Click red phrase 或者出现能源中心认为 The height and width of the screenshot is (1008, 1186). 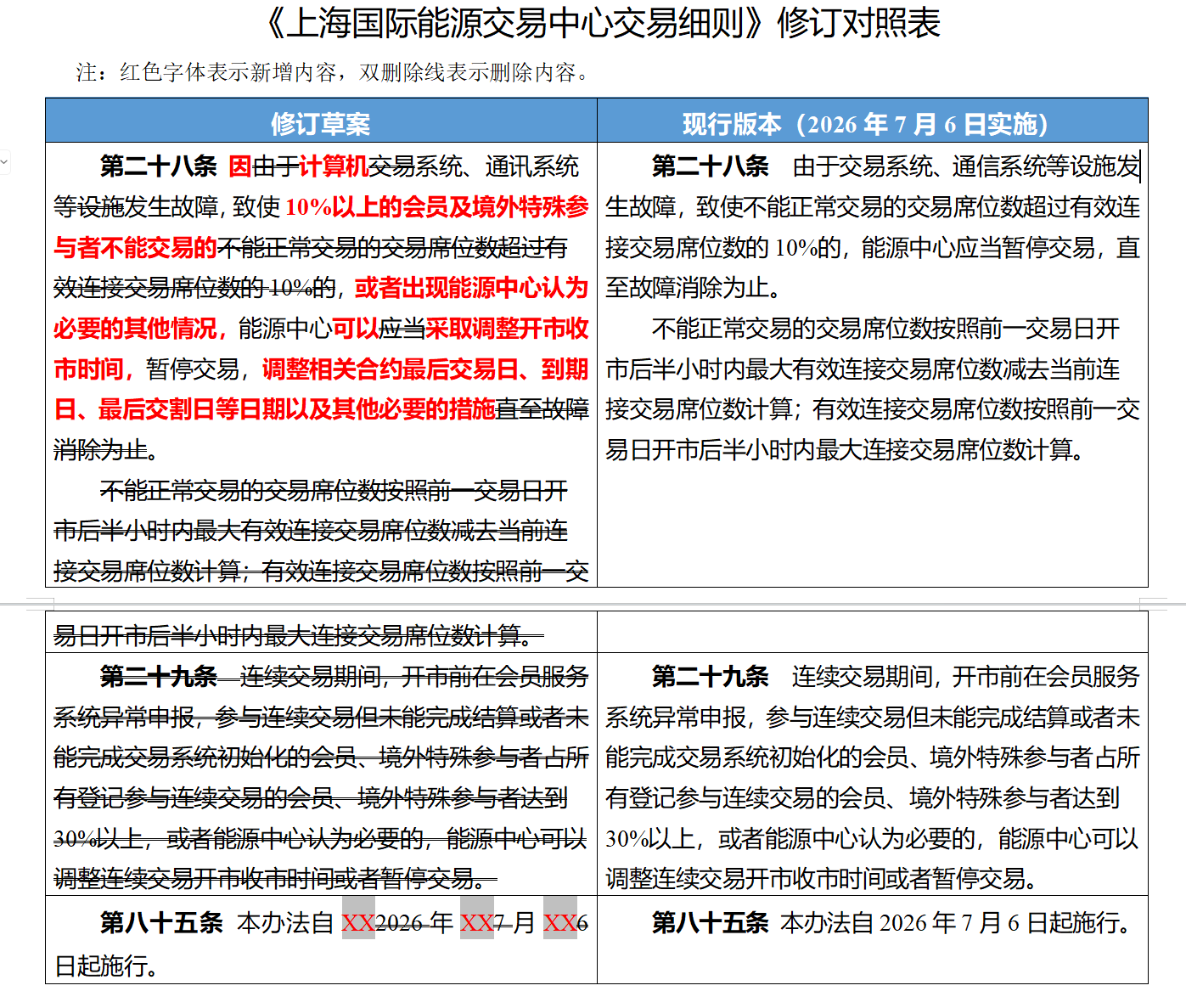471,288
